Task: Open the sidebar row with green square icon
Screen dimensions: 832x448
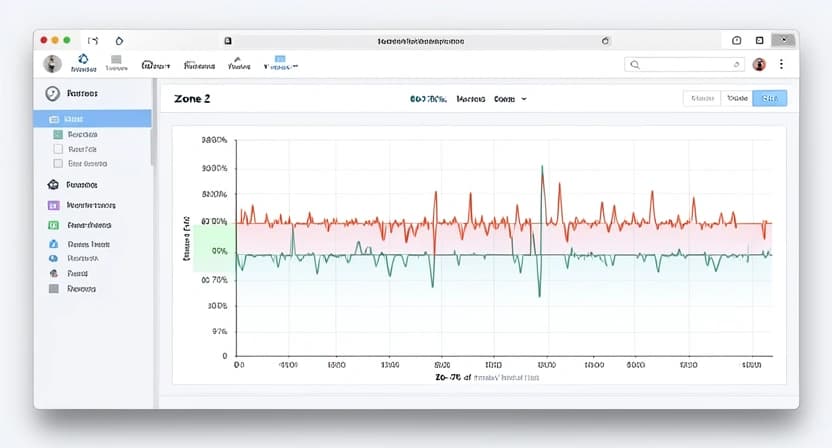Action: click(80, 225)
